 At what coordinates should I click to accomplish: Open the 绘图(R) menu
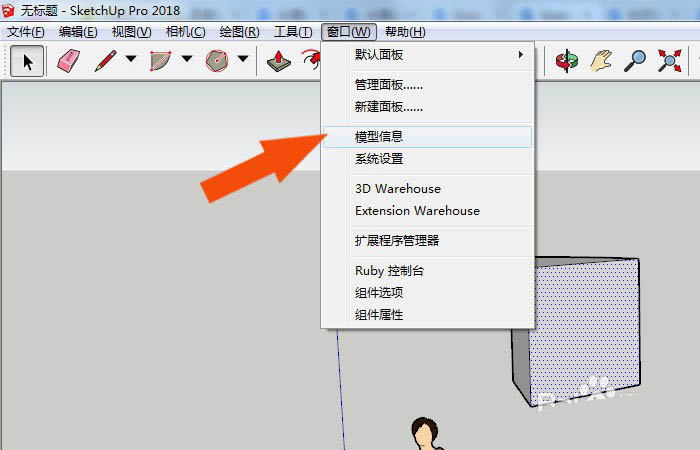point(239,32)
